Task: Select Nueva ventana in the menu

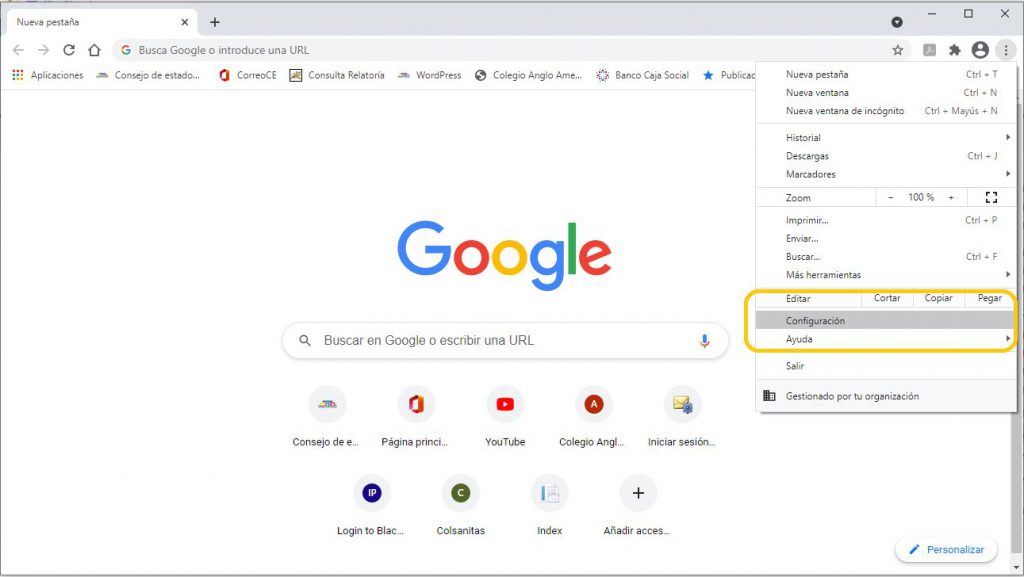Action: click(x=886, y=93)
